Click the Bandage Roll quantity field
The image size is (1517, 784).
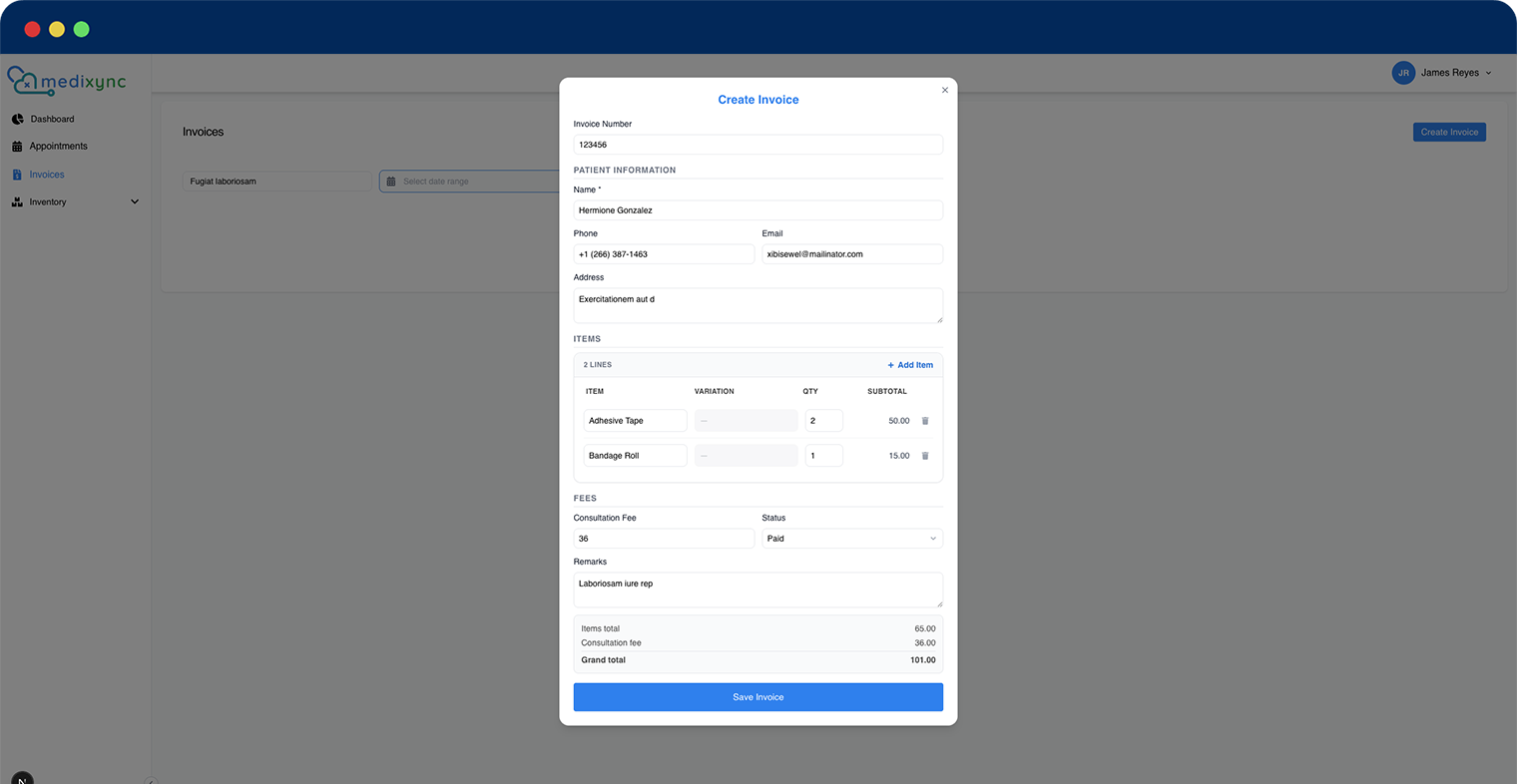(823, 456)
